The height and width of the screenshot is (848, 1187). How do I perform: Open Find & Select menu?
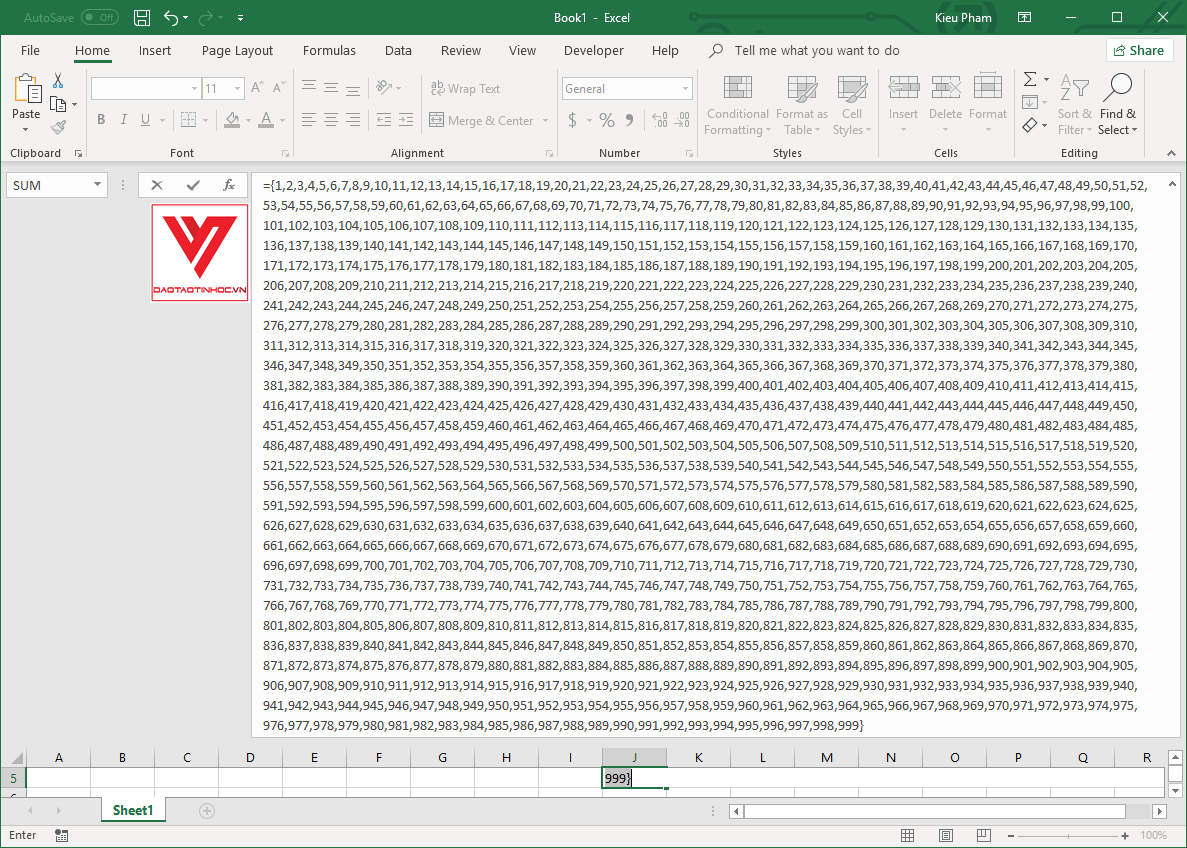pyautogui.click(x=1118, y=105)
